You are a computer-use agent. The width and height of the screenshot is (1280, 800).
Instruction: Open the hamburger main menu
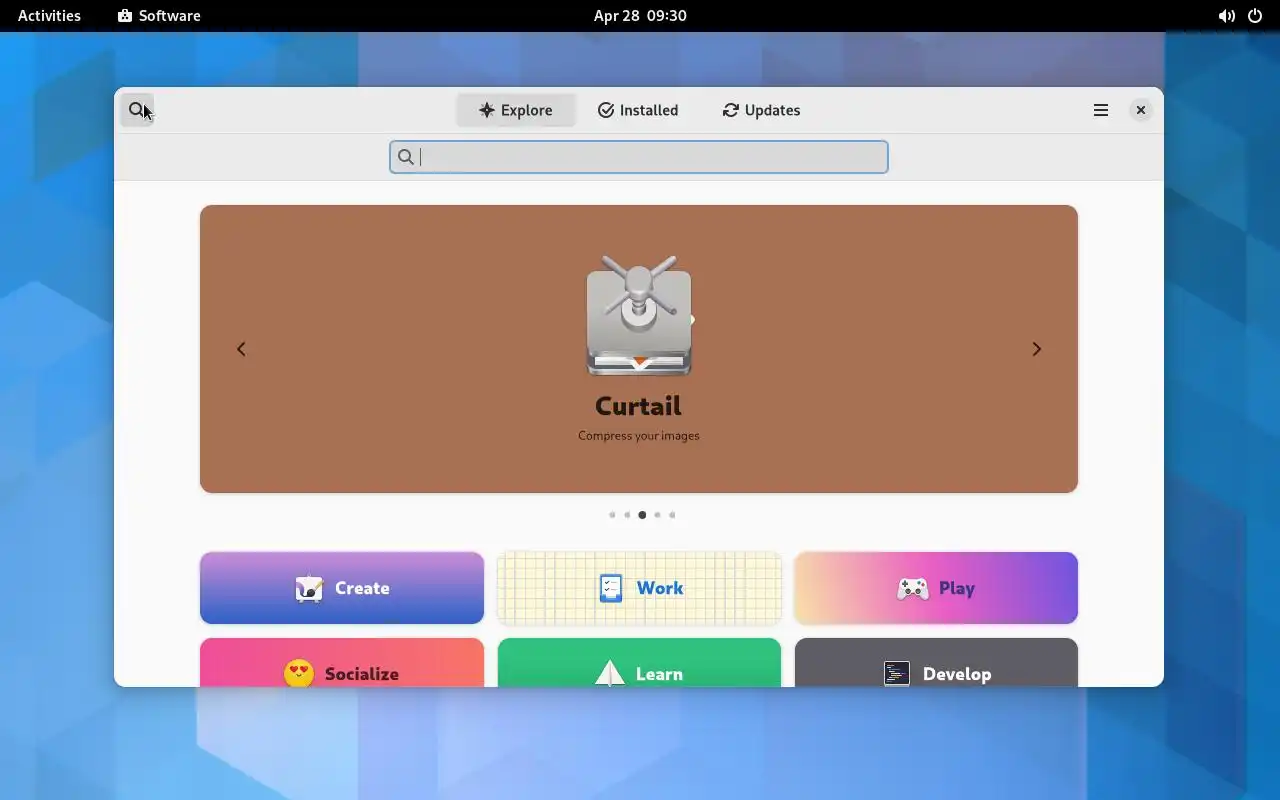(x=1101, y=110)
